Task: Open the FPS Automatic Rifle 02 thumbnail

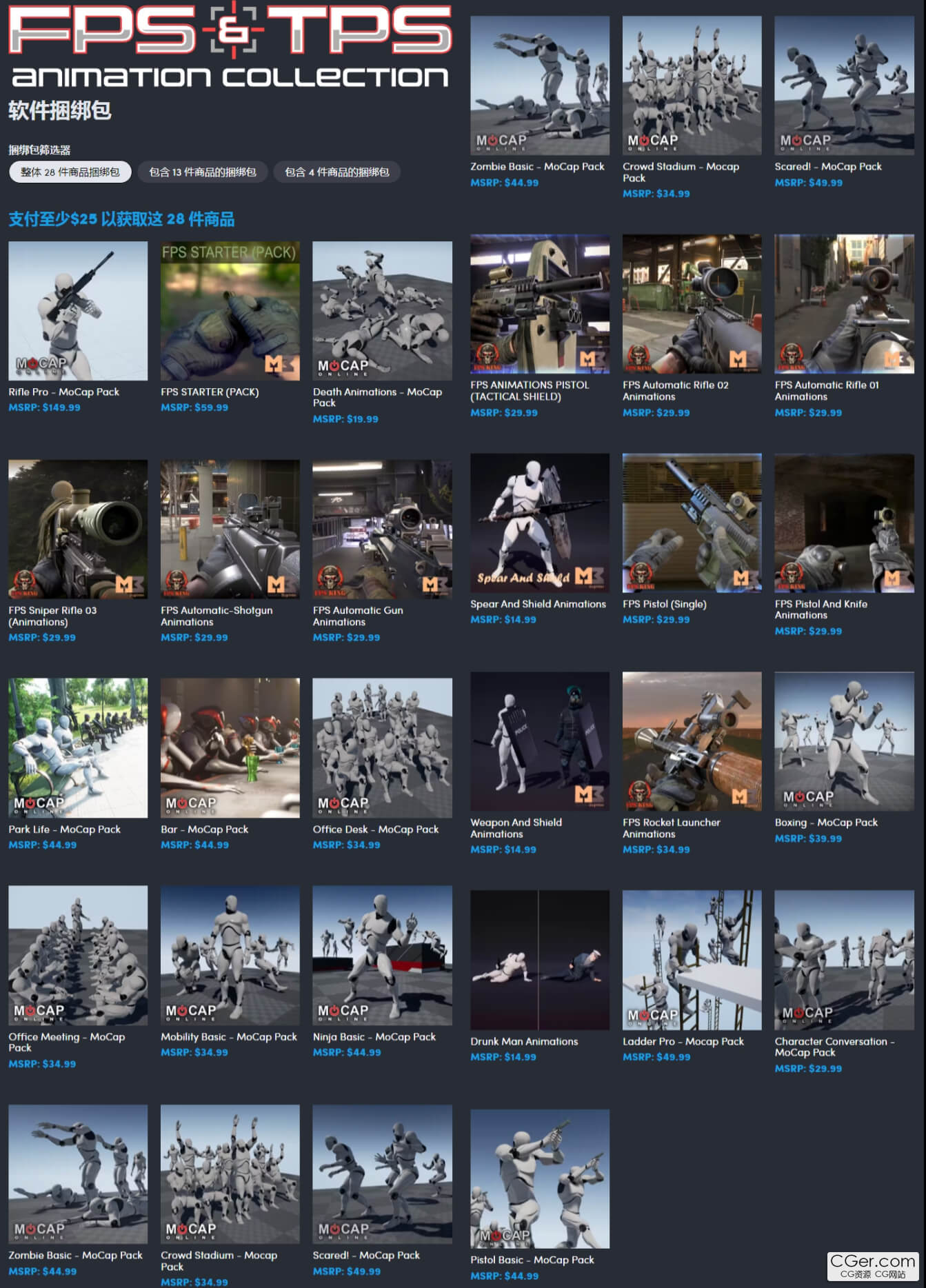Action: click(692, 304)
